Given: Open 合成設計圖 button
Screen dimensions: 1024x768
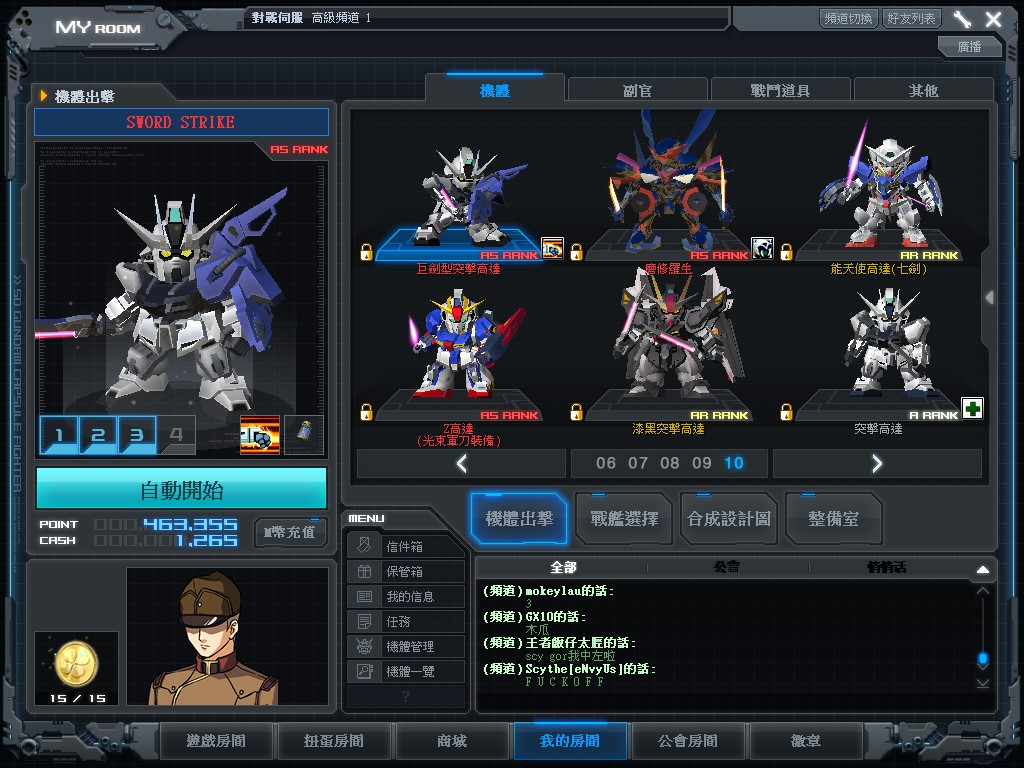Looking at the screenshot, I should tap(729, 519).
